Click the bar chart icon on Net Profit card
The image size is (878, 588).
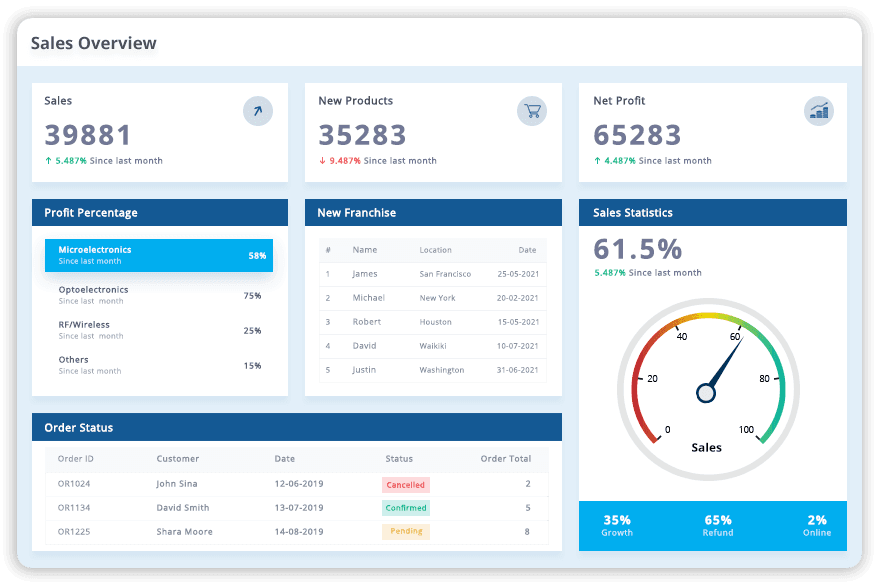[x=819, y=110]
